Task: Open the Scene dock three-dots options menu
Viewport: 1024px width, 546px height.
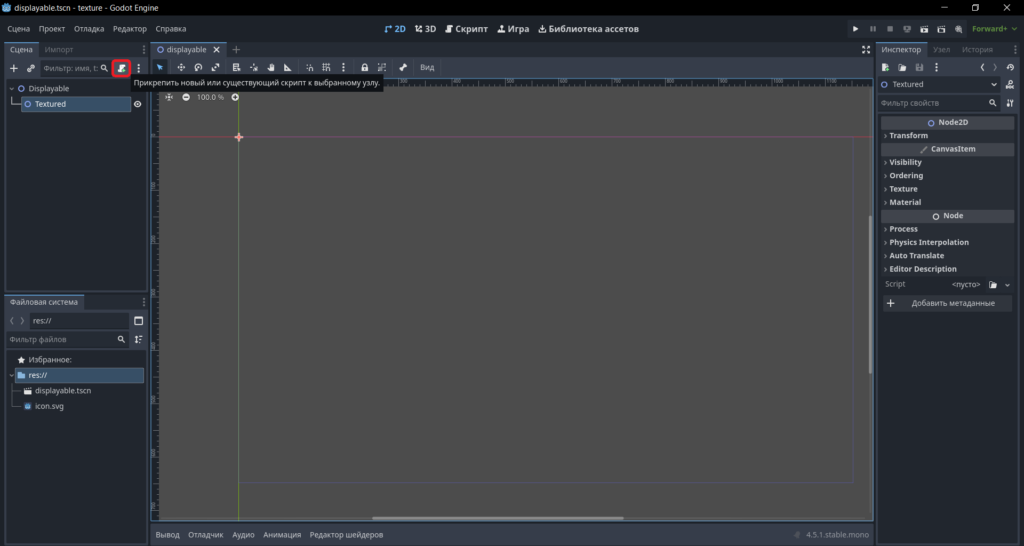Action: [138, 68]
